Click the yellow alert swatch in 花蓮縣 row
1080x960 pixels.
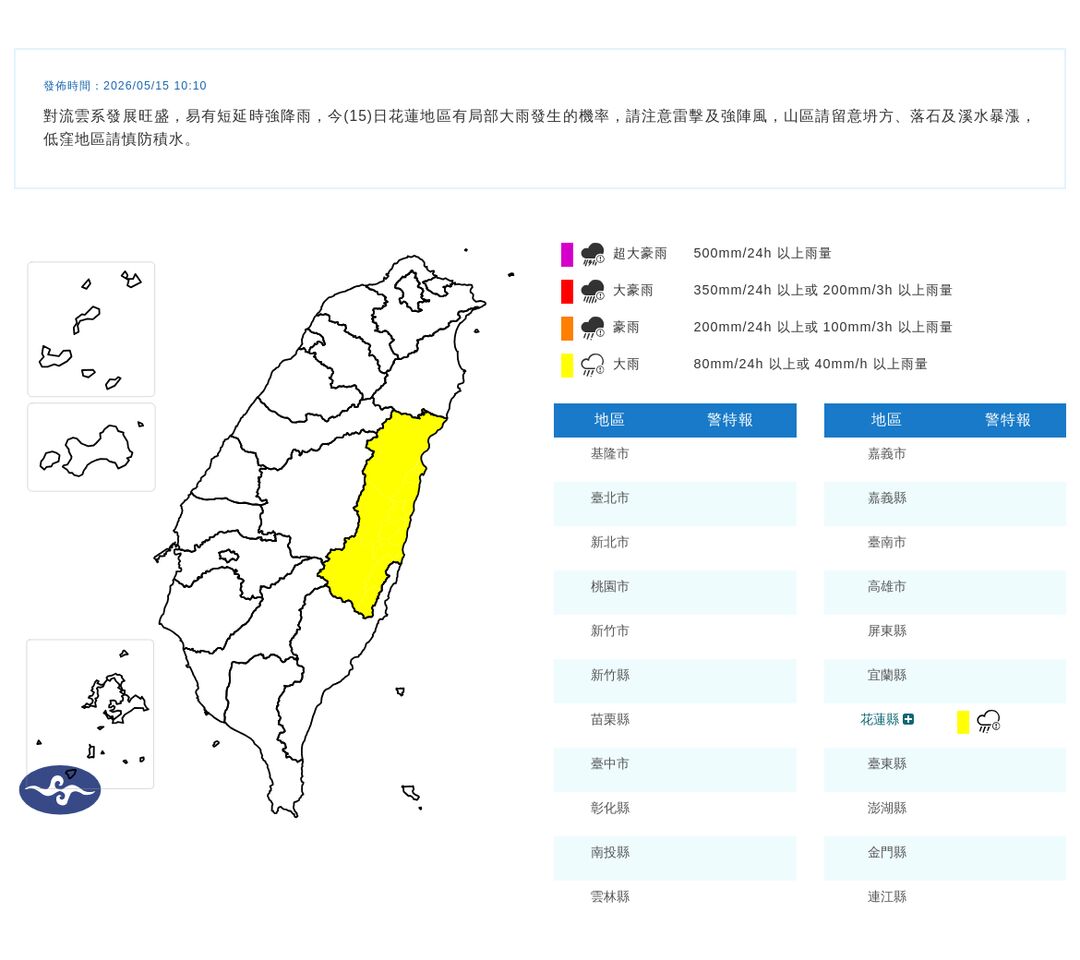point(963,722)
